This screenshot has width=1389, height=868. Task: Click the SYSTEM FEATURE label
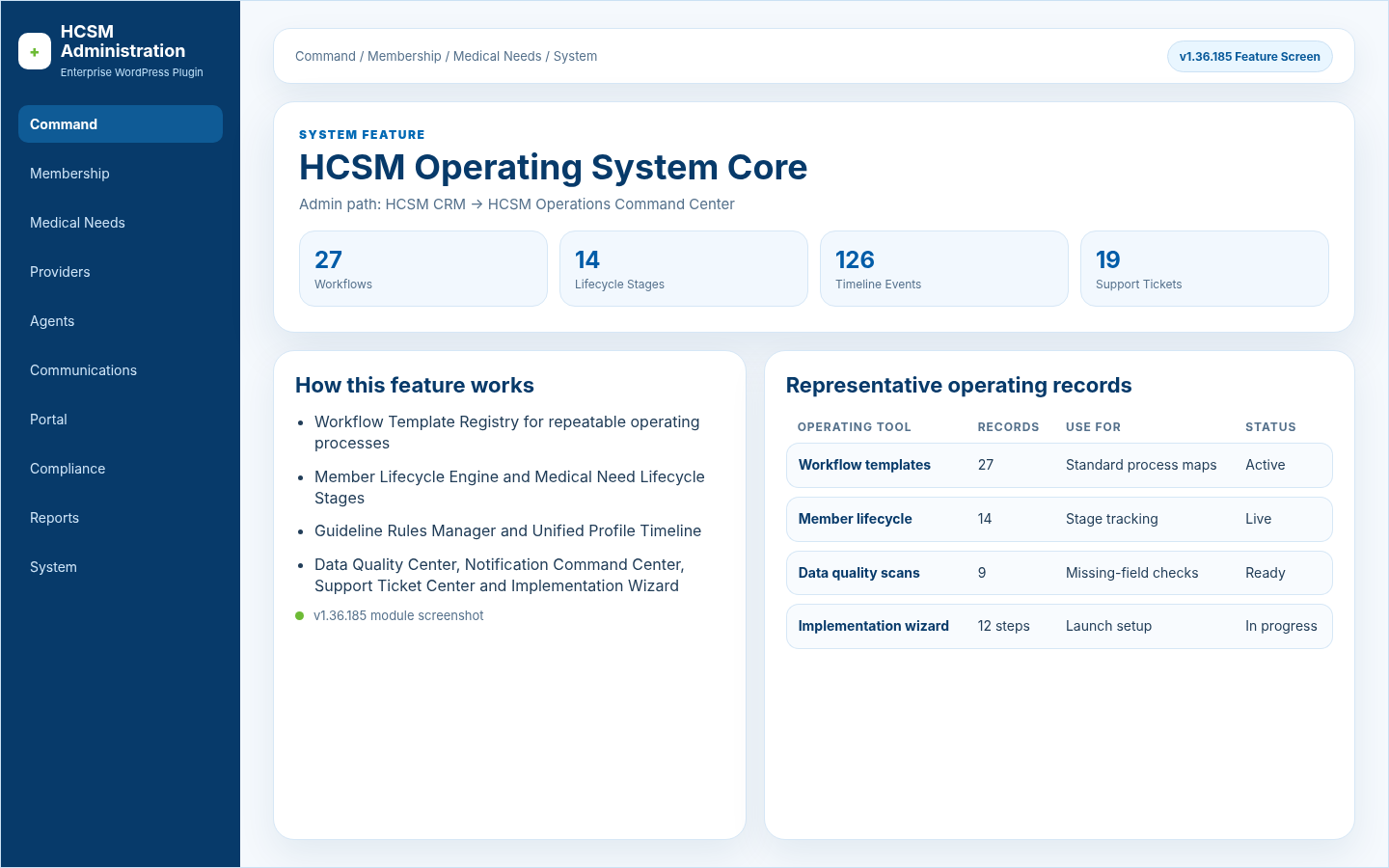[x=362, y=135]
